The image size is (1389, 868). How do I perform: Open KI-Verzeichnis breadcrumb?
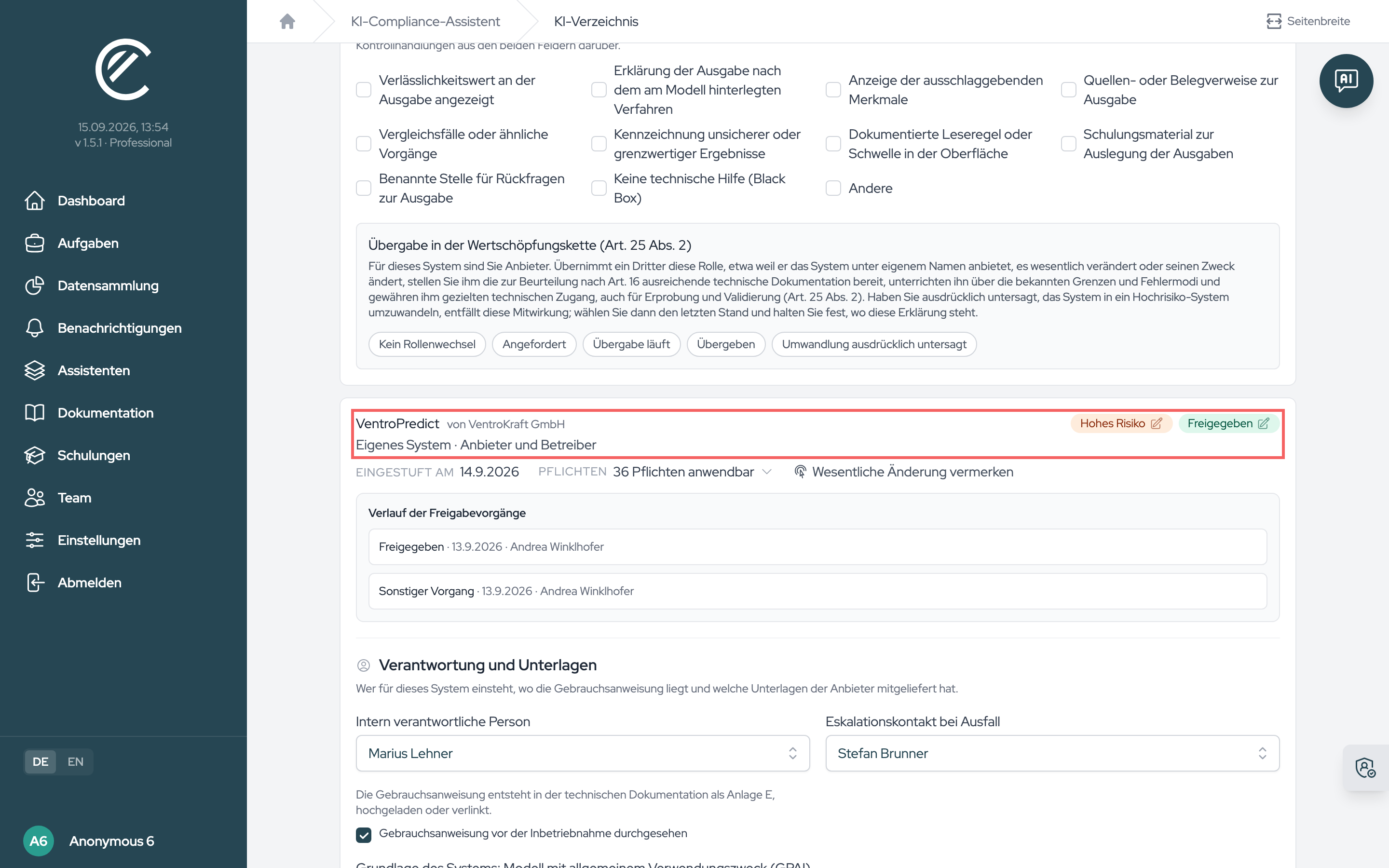tap(596, 21)
